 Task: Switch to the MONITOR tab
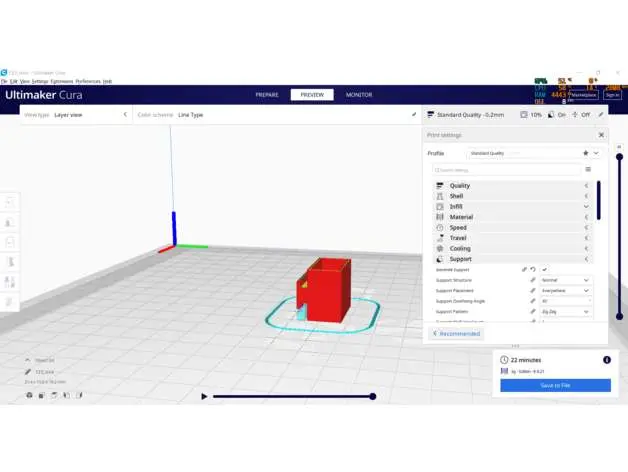click(359, 95)
